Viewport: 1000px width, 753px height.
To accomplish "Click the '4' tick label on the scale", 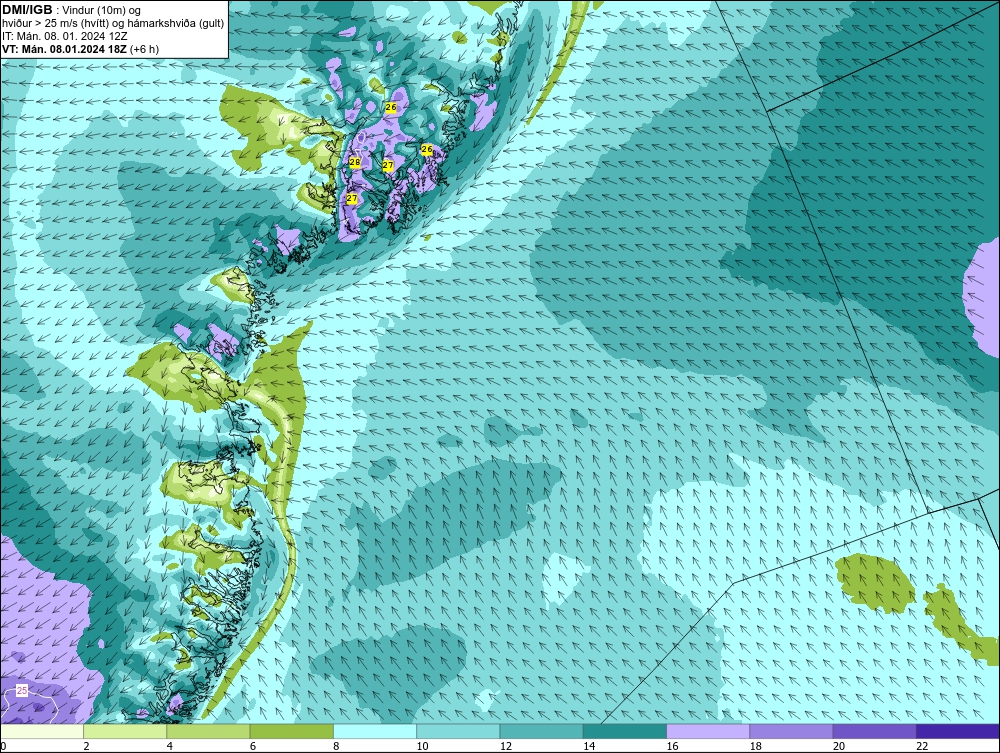I will [x=170, y=746].
